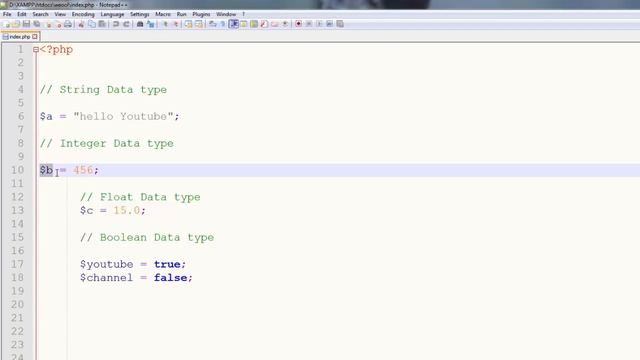The width and height of the screenshot is (640, 360).
Task: Click the value 15.0 on line 13
Action: 127,211
